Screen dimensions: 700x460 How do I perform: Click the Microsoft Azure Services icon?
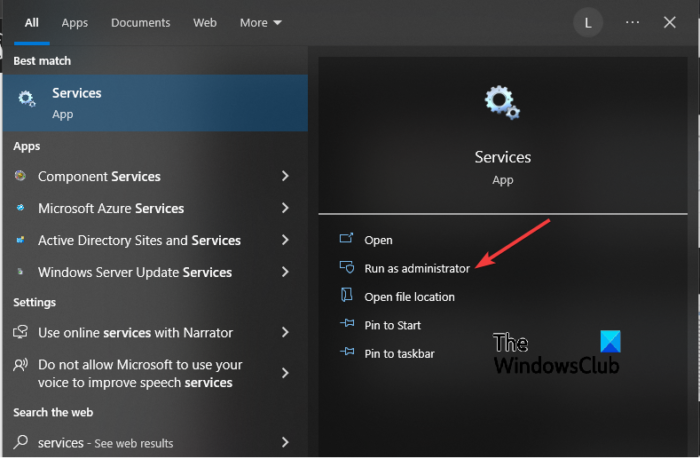[x=20, y=208]
